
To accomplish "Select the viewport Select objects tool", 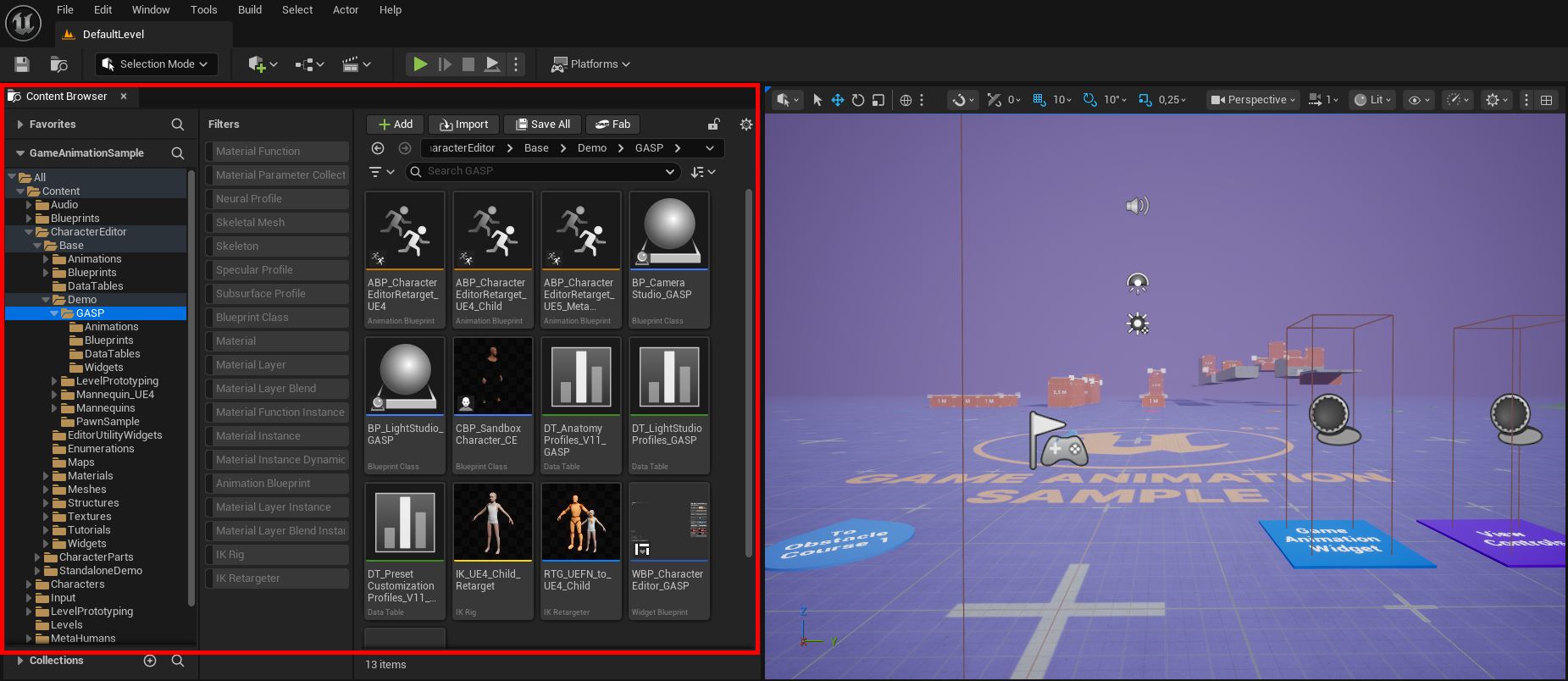I will click(817, 100).
